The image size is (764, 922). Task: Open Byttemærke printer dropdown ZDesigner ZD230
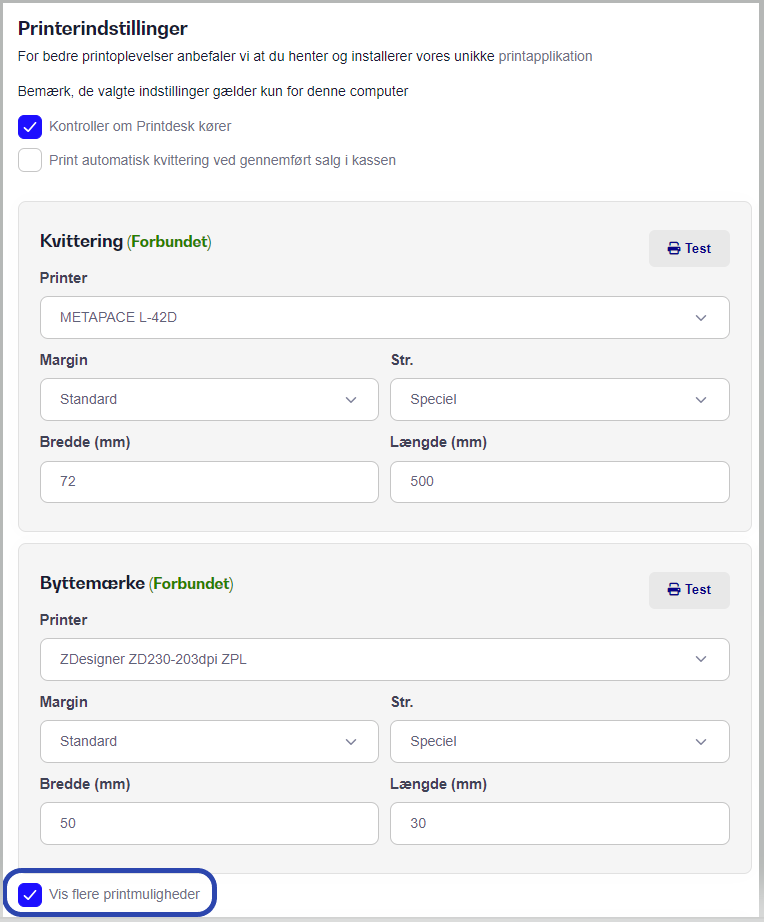click(385, 659)
